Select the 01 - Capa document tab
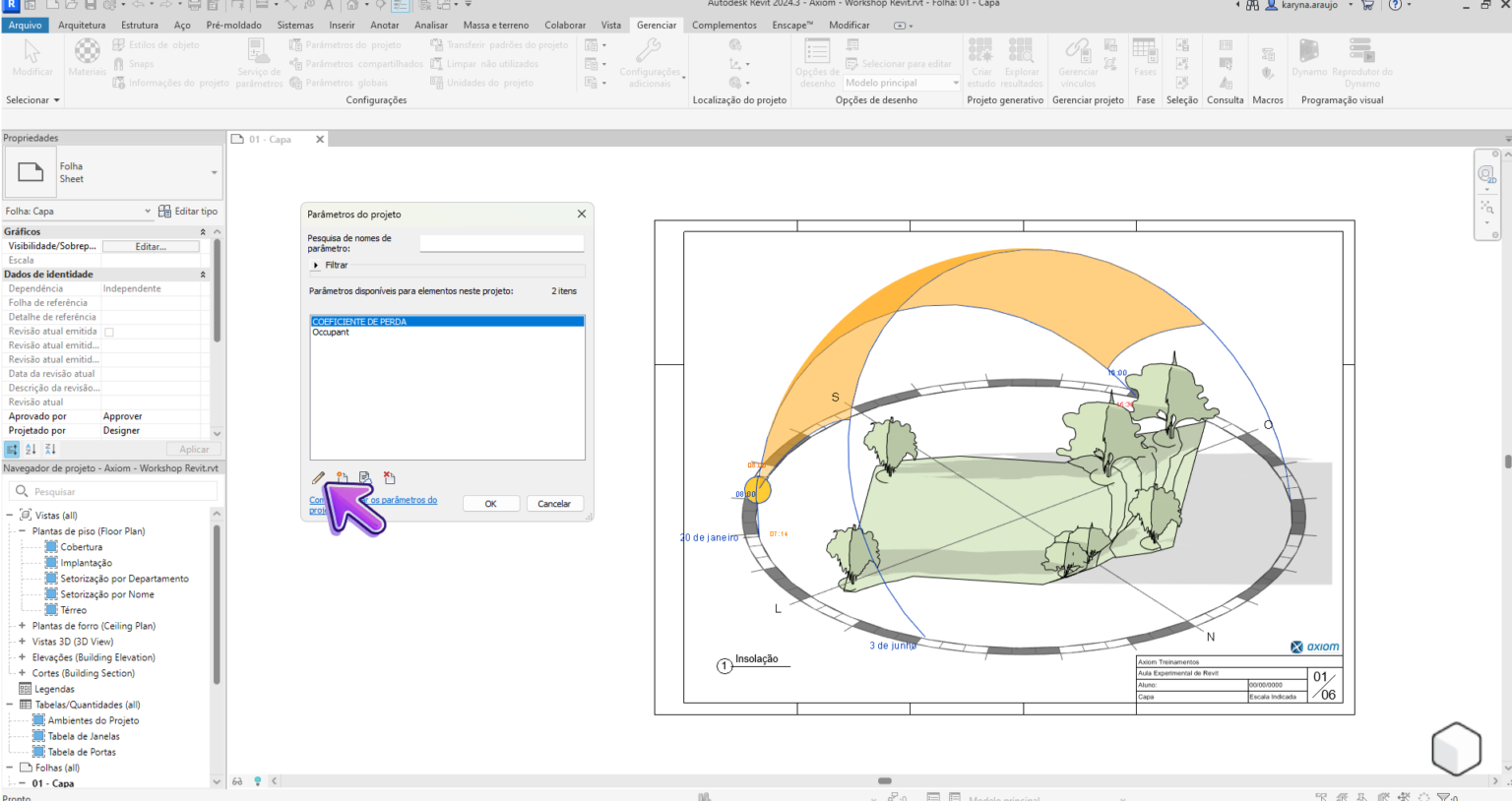The image size is (1512, 801). coord(270,139)
